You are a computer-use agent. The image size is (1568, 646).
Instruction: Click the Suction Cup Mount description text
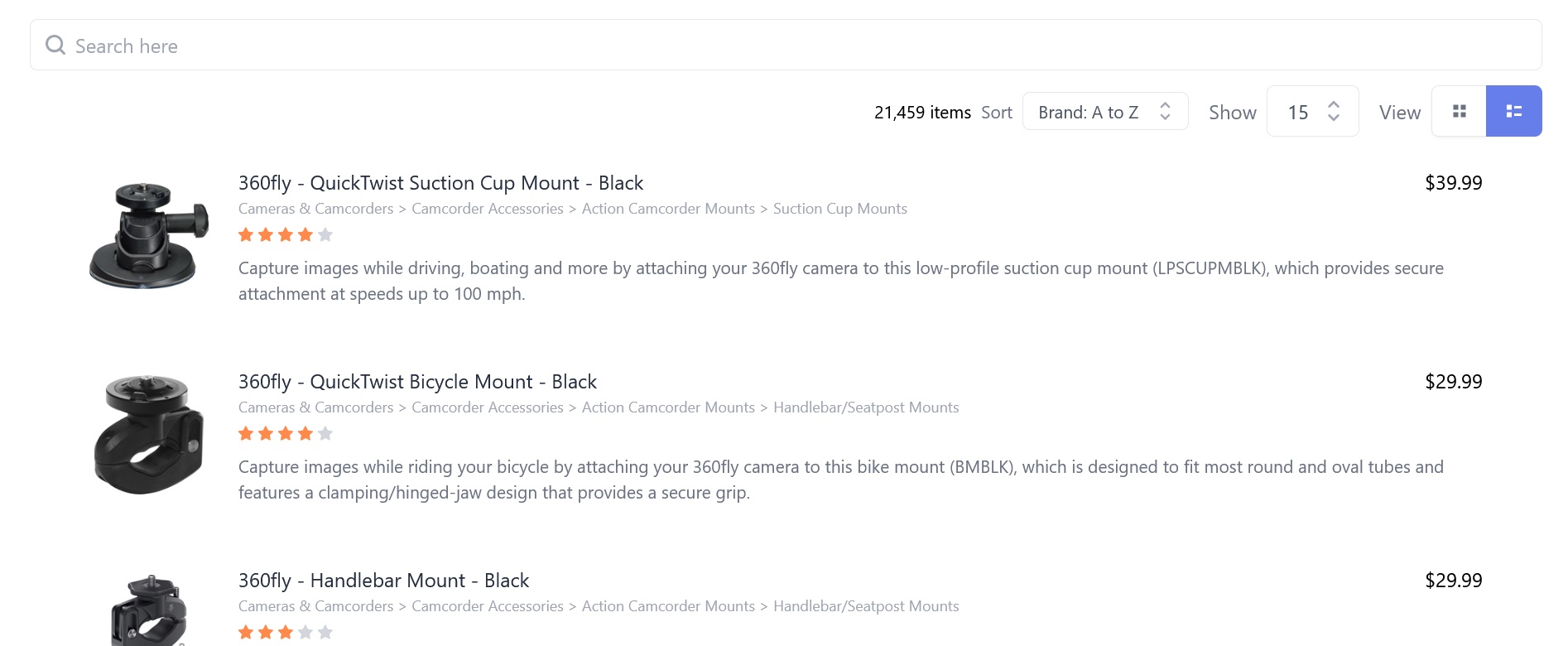(x=841, y=281)
